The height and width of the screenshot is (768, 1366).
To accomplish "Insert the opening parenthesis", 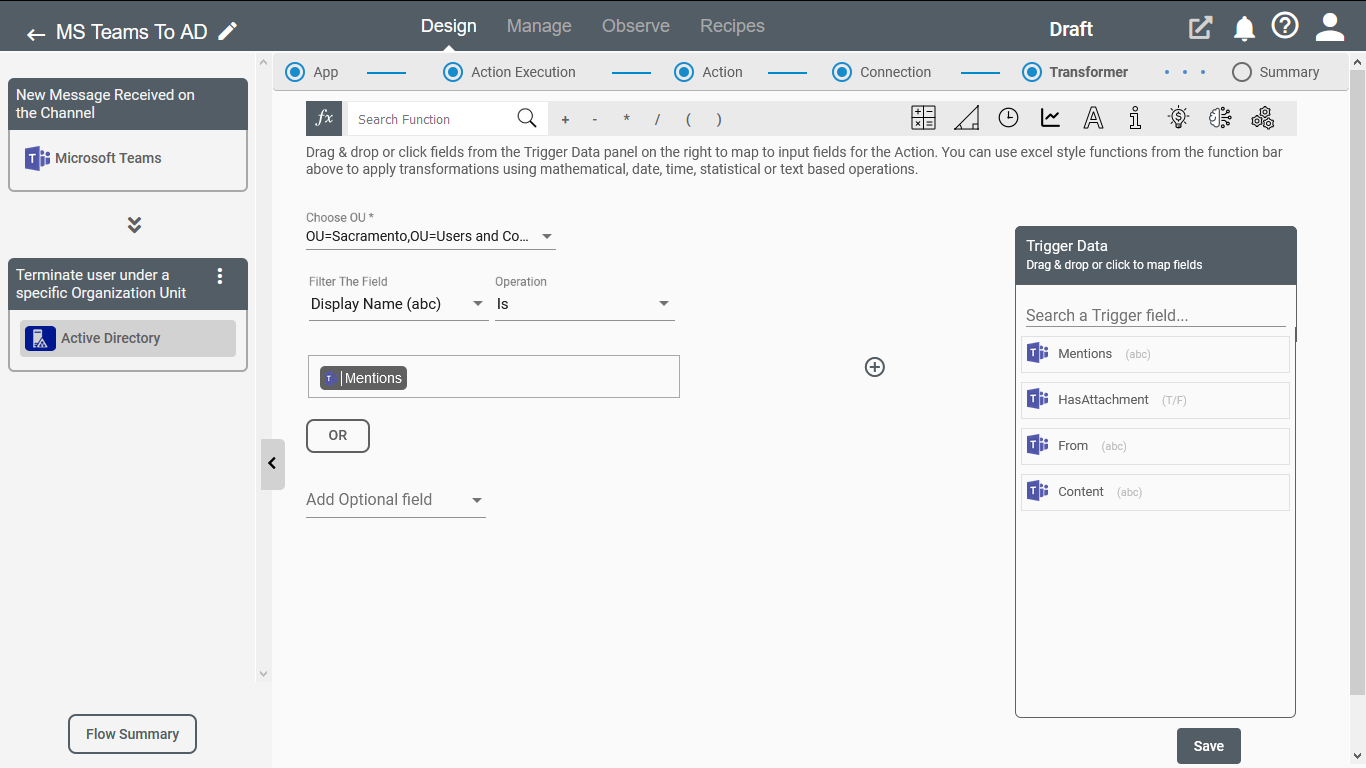I will [688, 119].
